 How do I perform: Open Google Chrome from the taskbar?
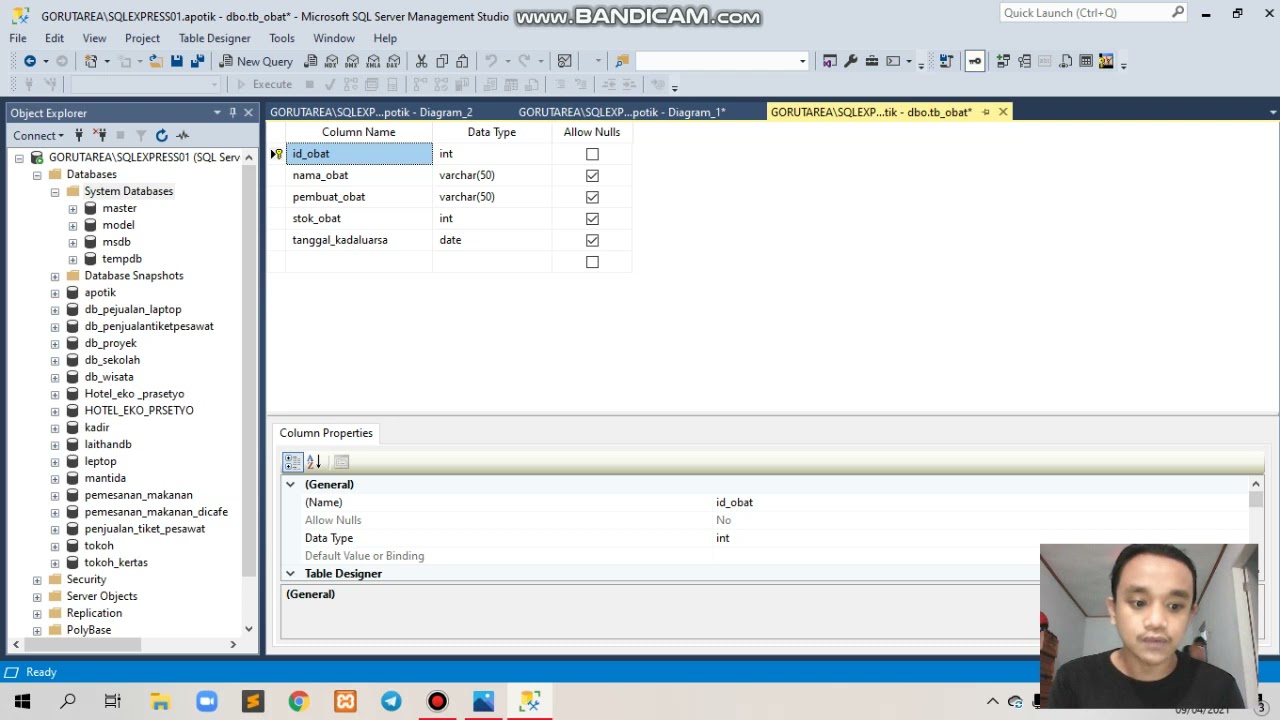pos(298,702)
